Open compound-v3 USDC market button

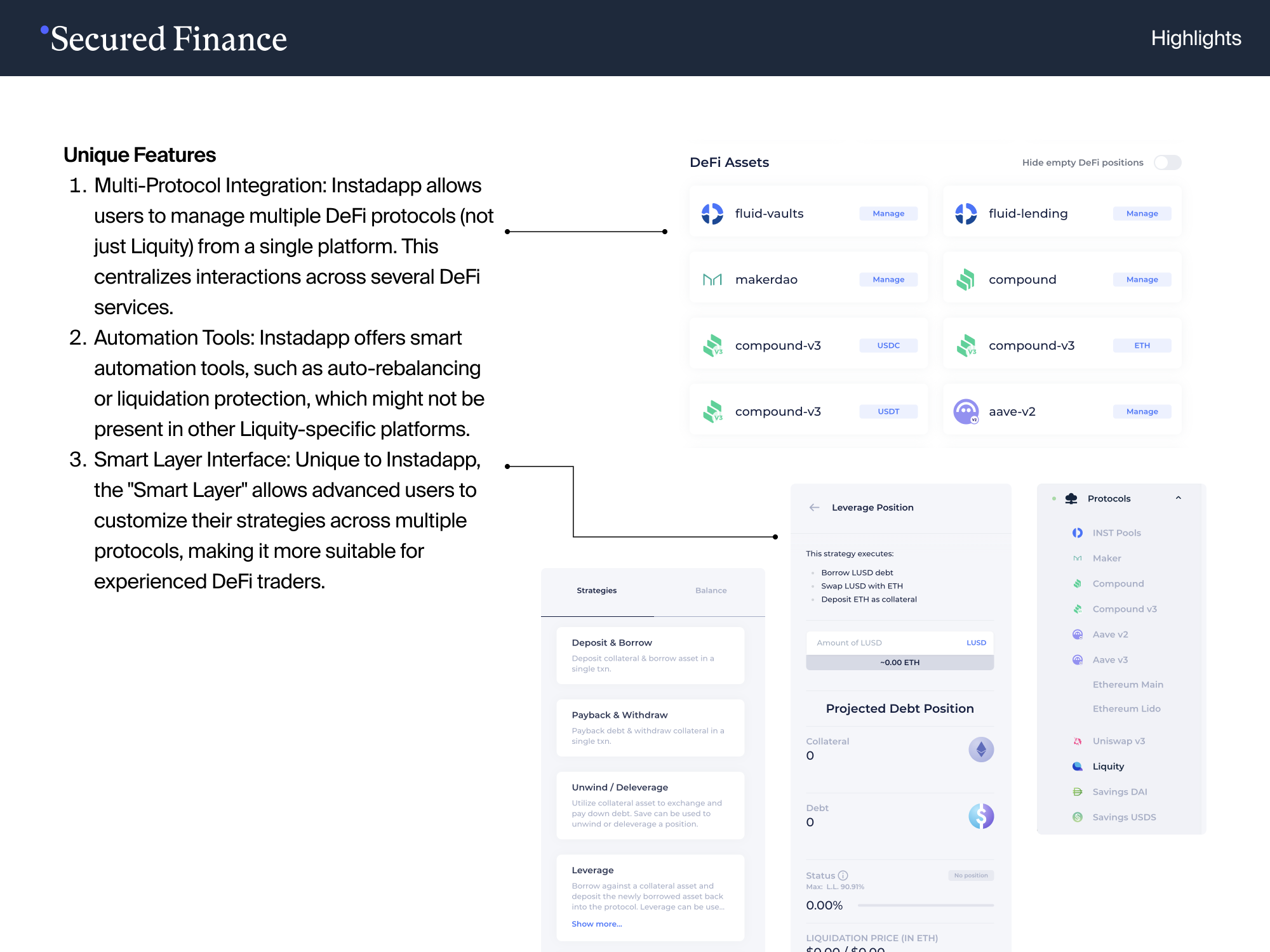point(888,346)
